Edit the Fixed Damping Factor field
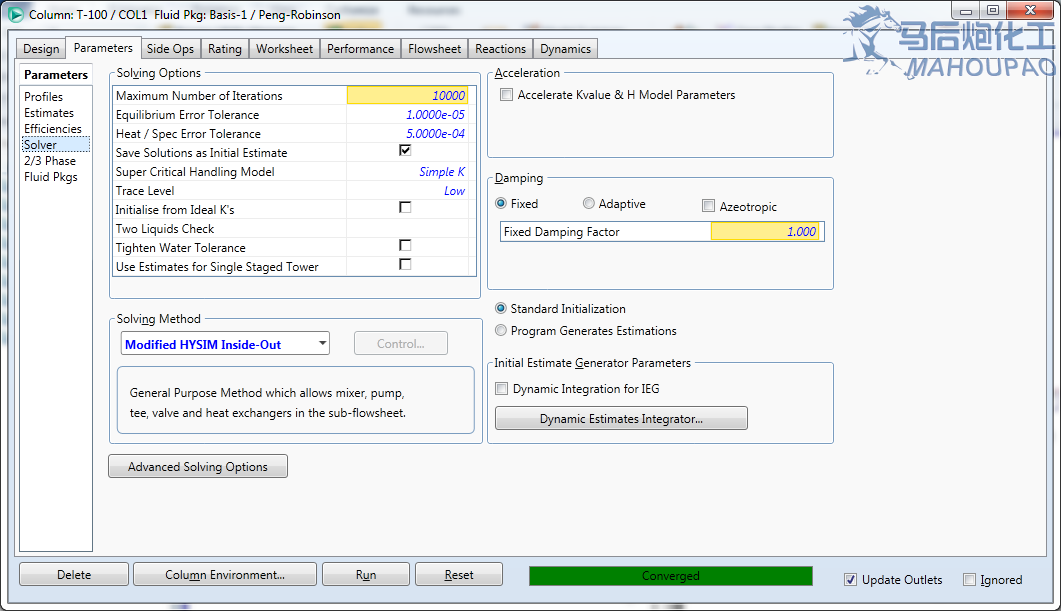The image size is (1061, 611). (x=767, y=232)
